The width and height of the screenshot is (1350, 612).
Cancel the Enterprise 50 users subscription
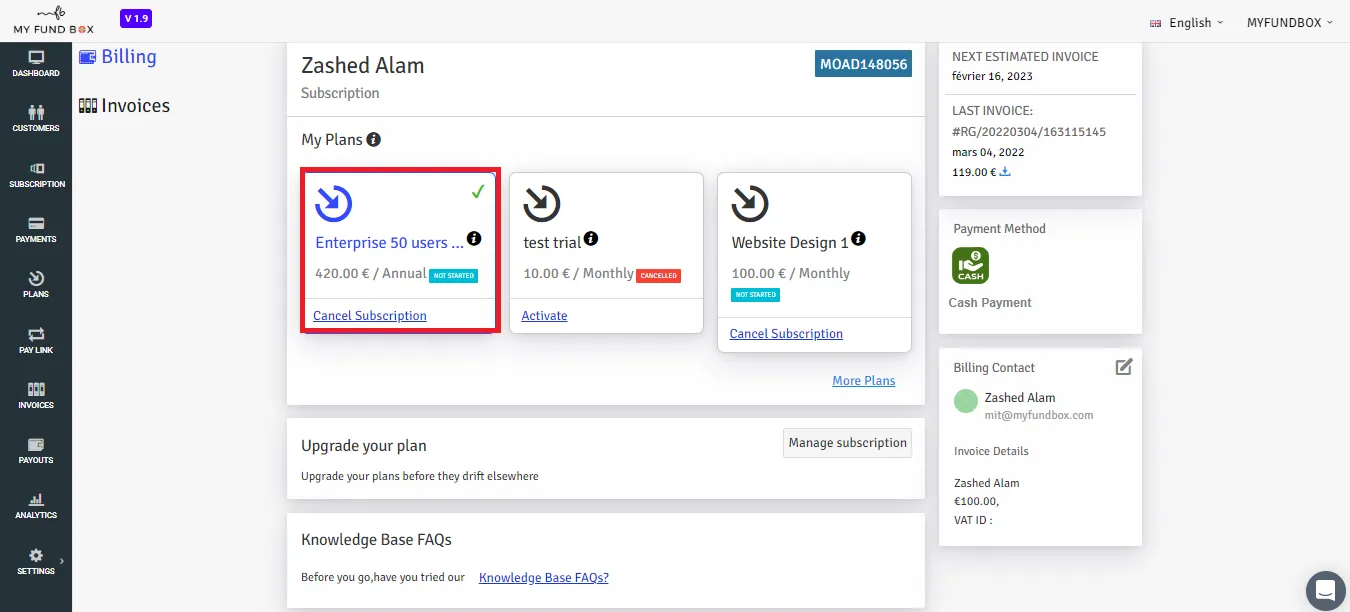[370, 316]
